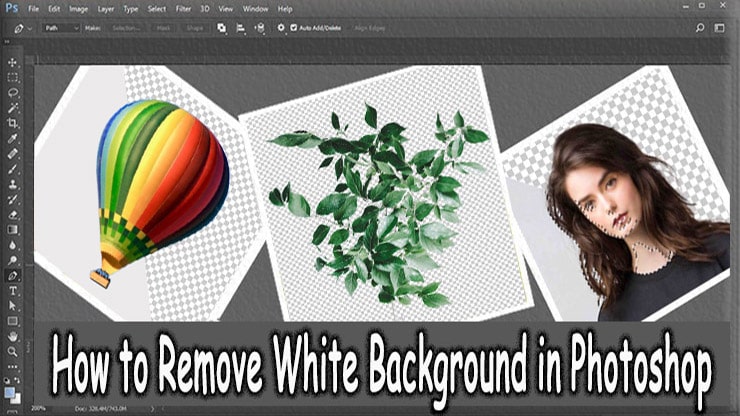Select the Magic Wand tool
Image resolution: width=740 pixels, height=416 pixels.
(12, 108)
